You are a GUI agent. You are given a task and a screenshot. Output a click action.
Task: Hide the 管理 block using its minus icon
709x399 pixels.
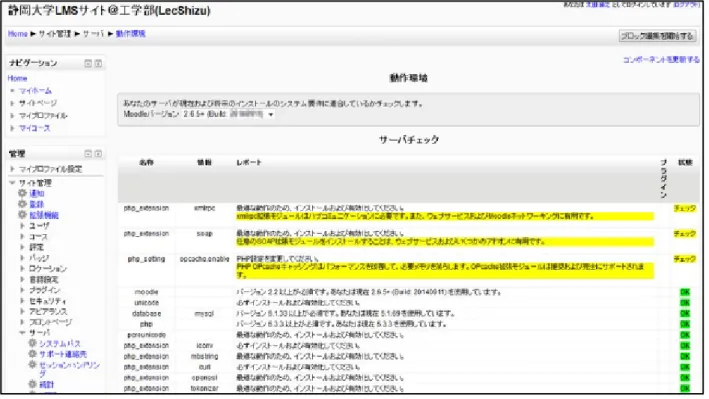coord(88,154)
